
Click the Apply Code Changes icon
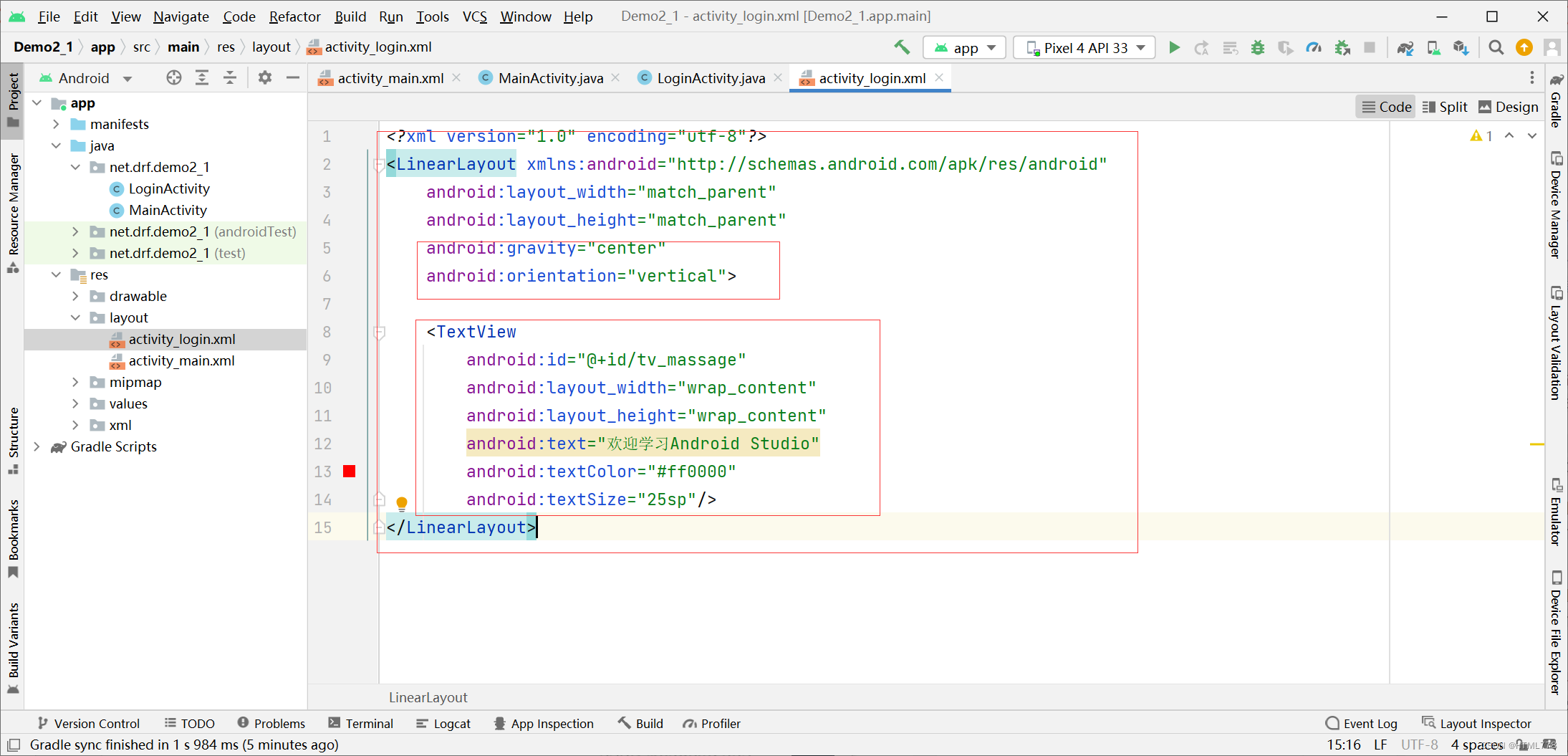[1230, 47]
